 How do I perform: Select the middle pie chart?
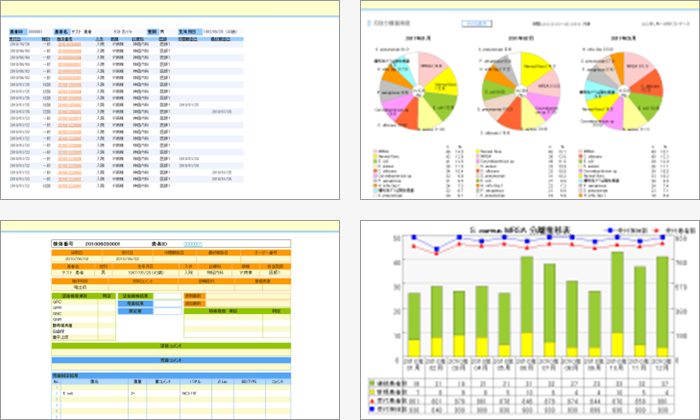click(521, 91)
